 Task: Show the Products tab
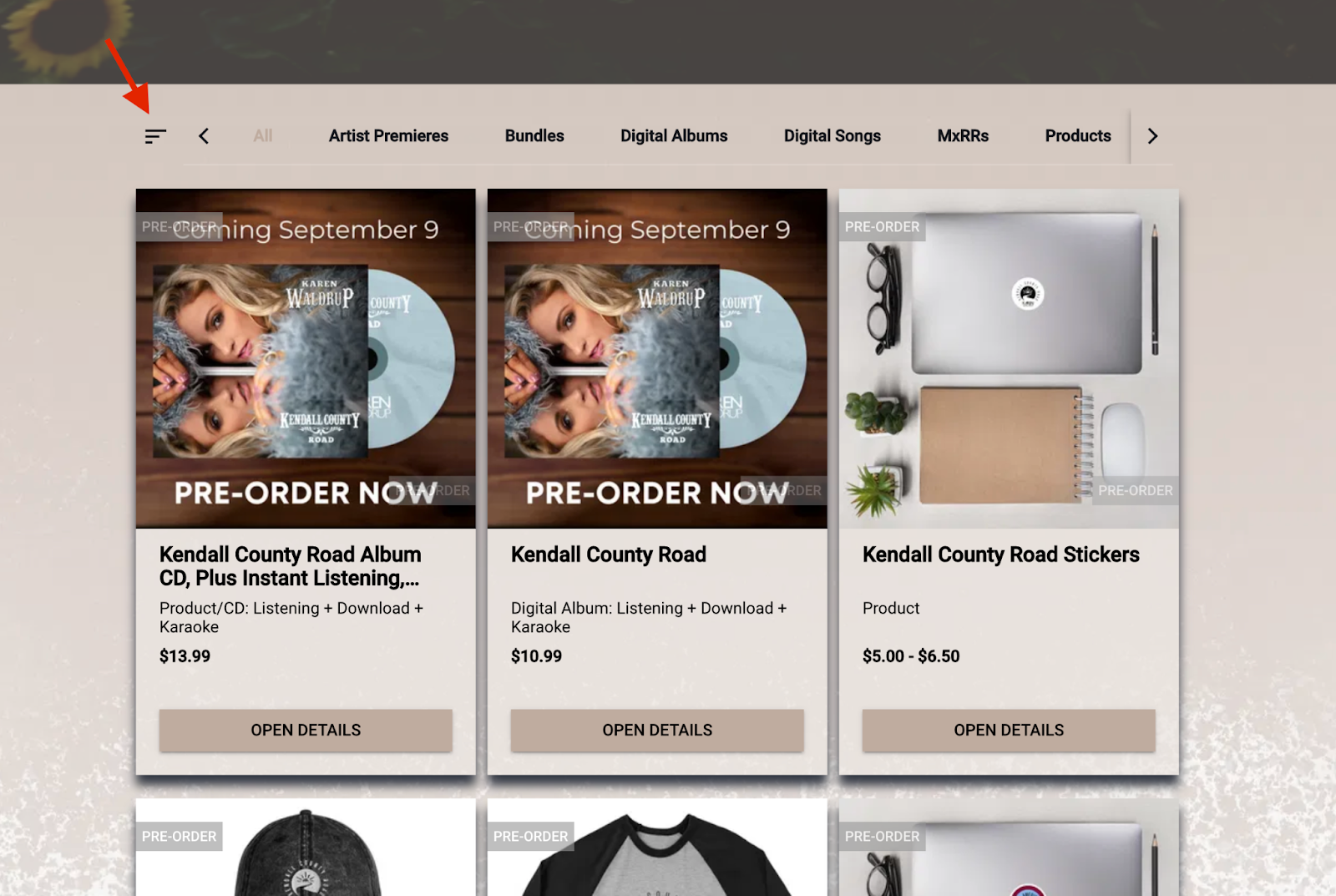1078,136
